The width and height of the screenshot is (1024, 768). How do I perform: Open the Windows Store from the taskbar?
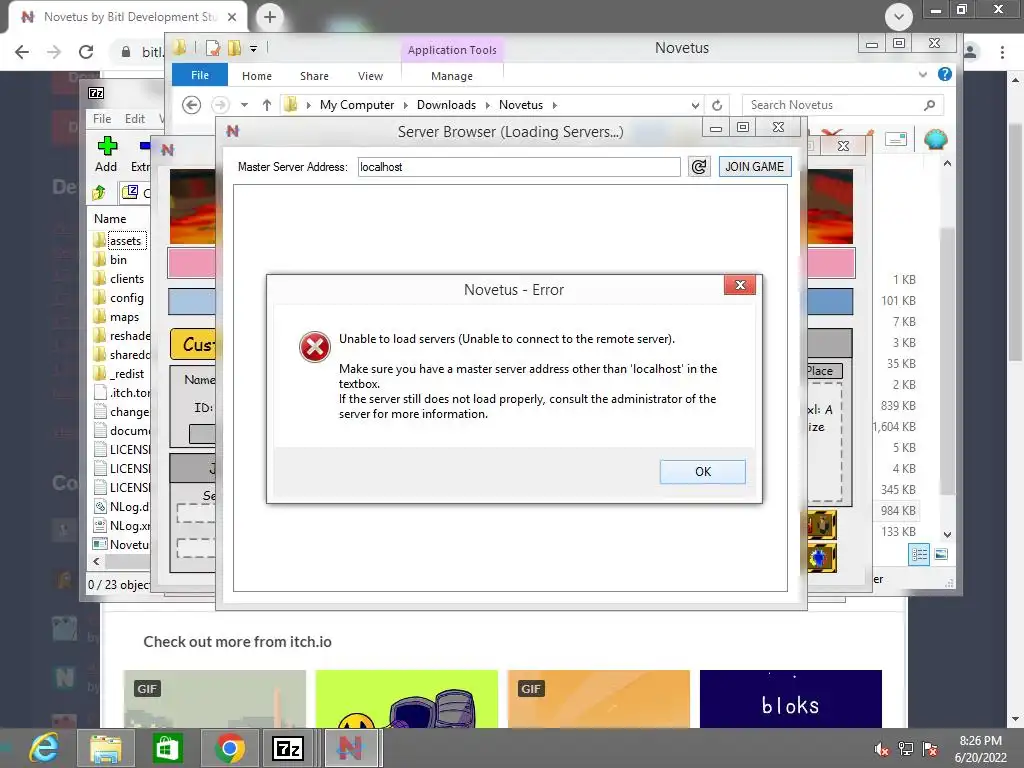tap(167, 748)
